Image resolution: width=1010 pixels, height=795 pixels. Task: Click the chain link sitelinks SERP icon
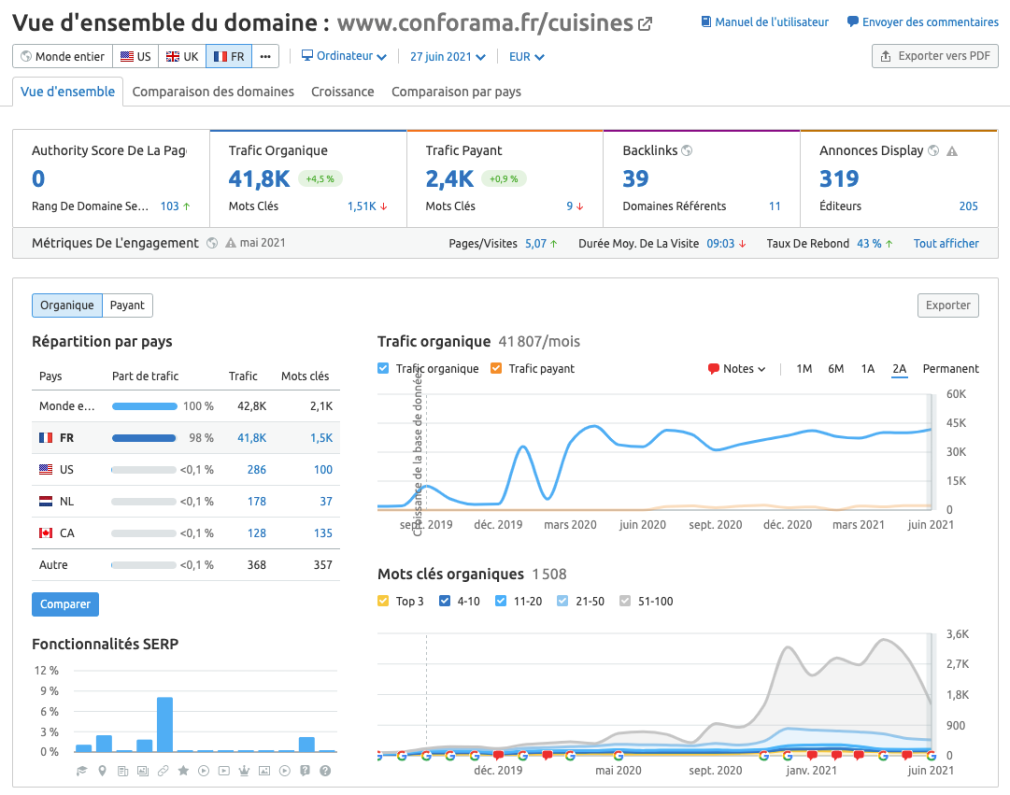tap(163, 771)
